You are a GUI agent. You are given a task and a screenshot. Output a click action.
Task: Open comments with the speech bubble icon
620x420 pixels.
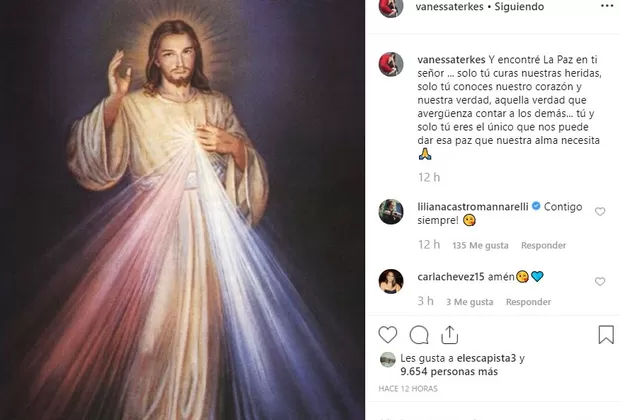(x=420, y=335)
